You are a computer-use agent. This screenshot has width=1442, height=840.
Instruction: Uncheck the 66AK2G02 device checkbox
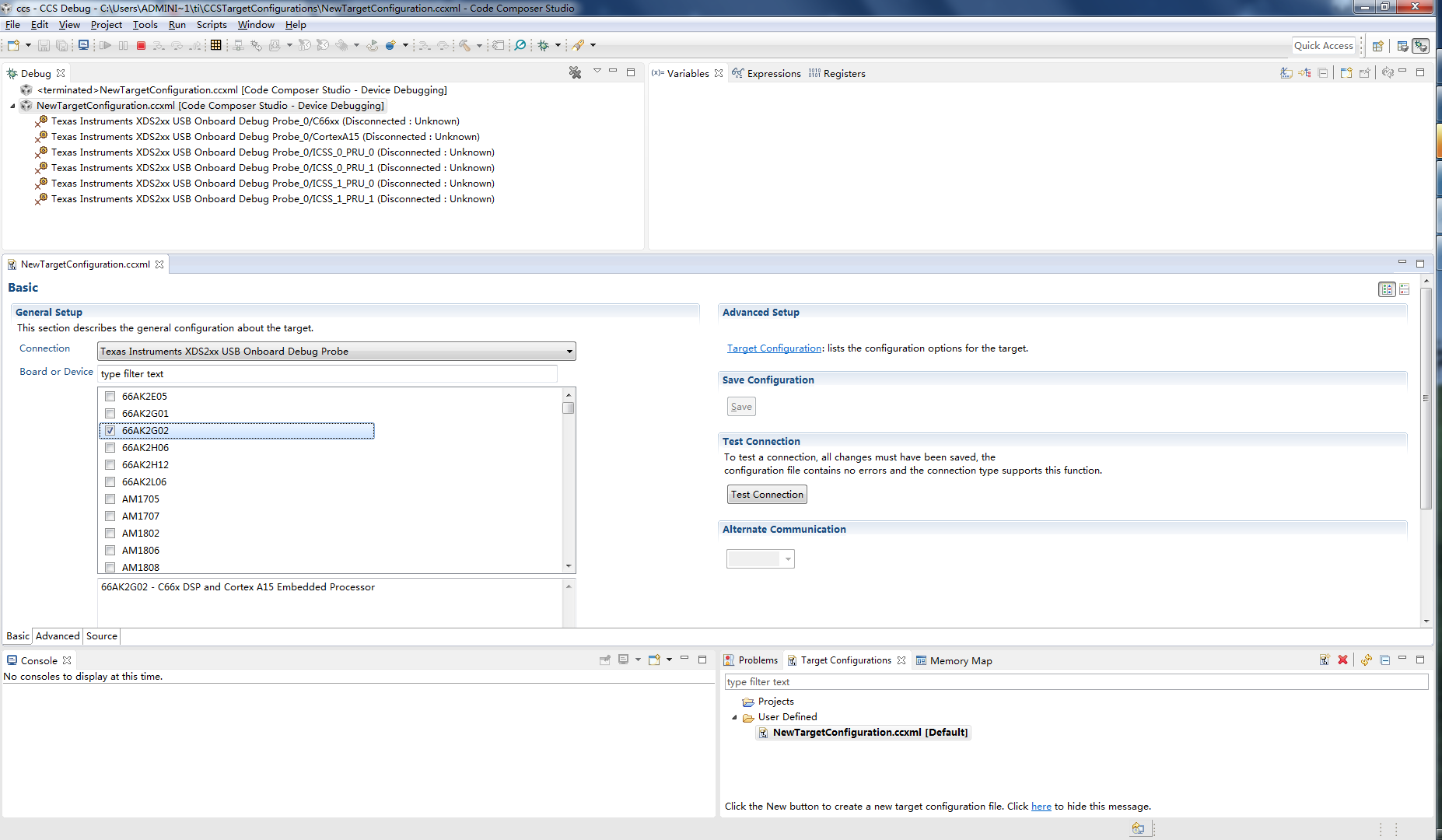click(x=110, y=431)
